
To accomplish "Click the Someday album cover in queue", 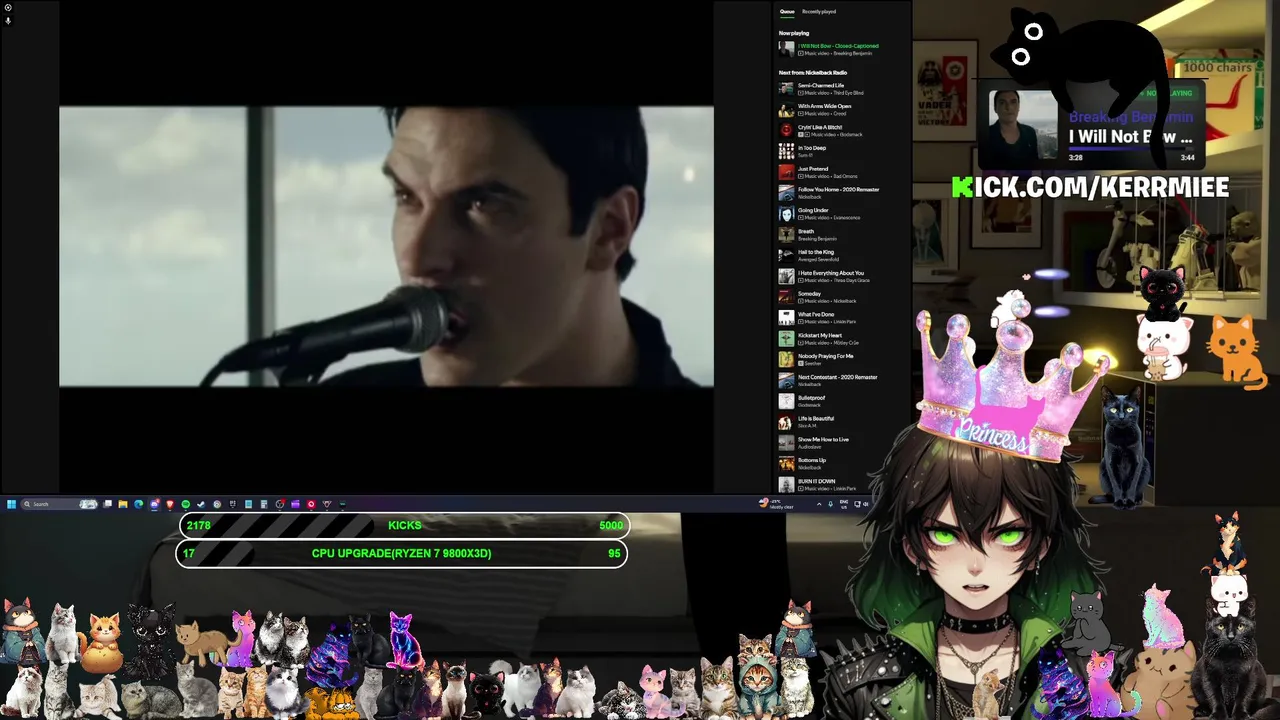I will point(787,297).
